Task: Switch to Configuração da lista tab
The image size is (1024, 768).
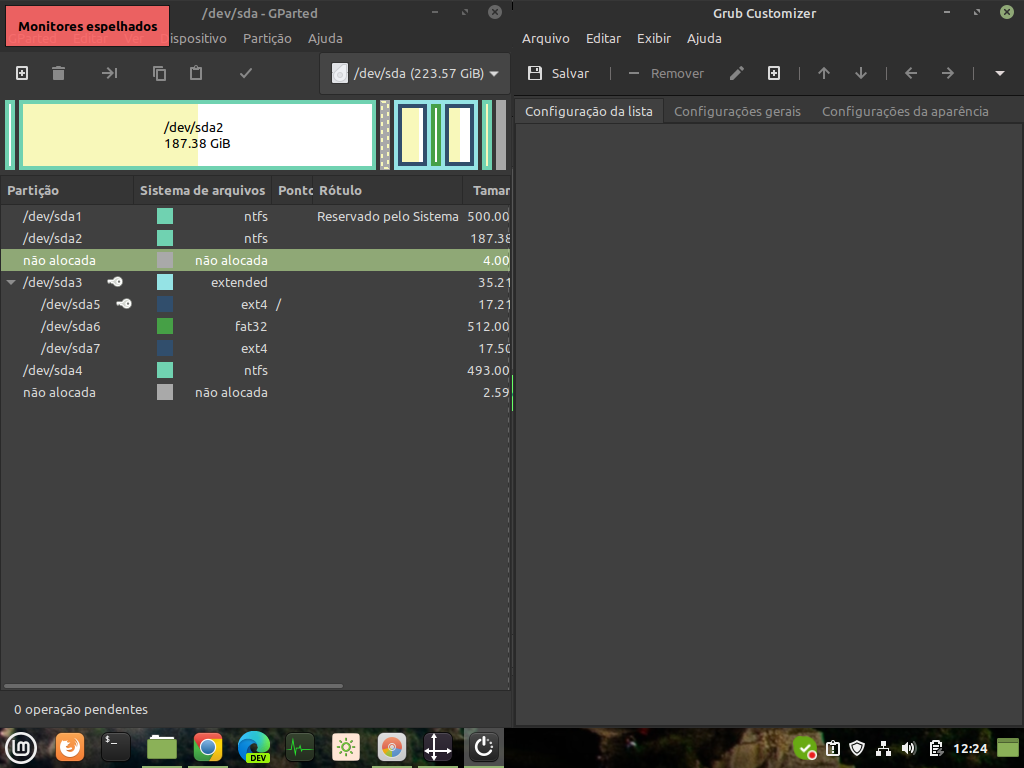Action: click(589, 112)
